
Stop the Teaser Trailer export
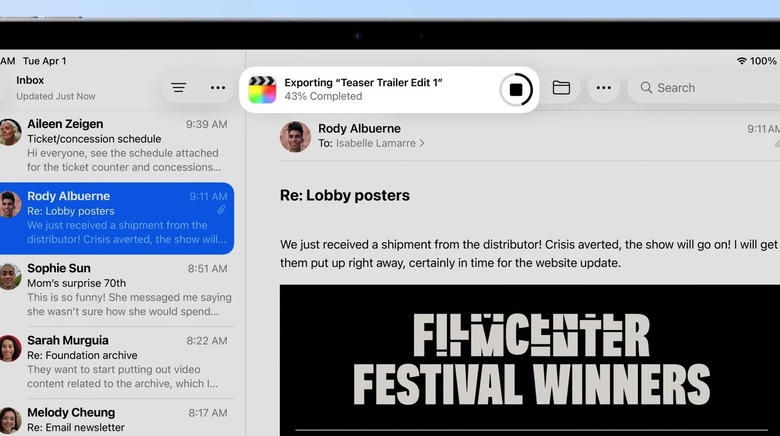click(516, 90)
